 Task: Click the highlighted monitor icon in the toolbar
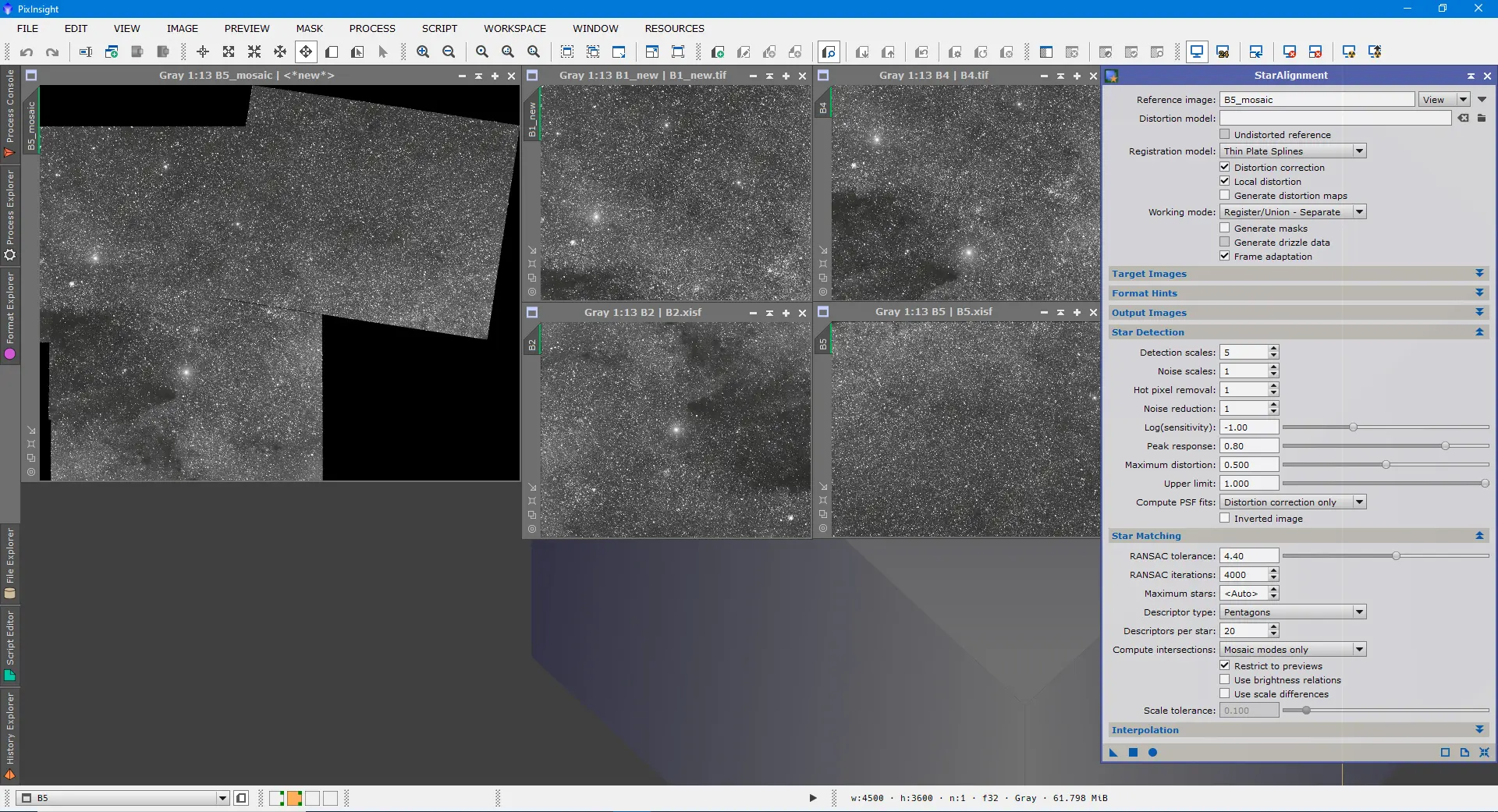(1196, 52)
